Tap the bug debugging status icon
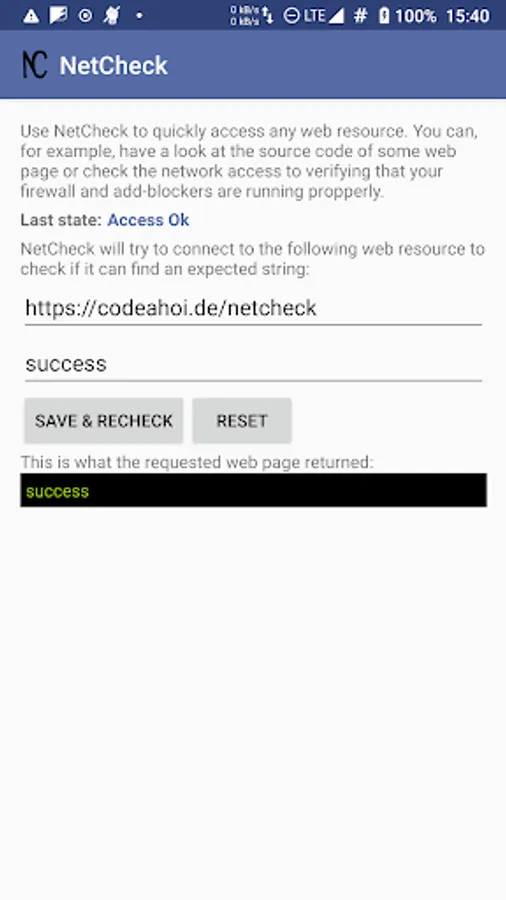The width and height of the screenshot is (506, 900). [x=111, y=16]
